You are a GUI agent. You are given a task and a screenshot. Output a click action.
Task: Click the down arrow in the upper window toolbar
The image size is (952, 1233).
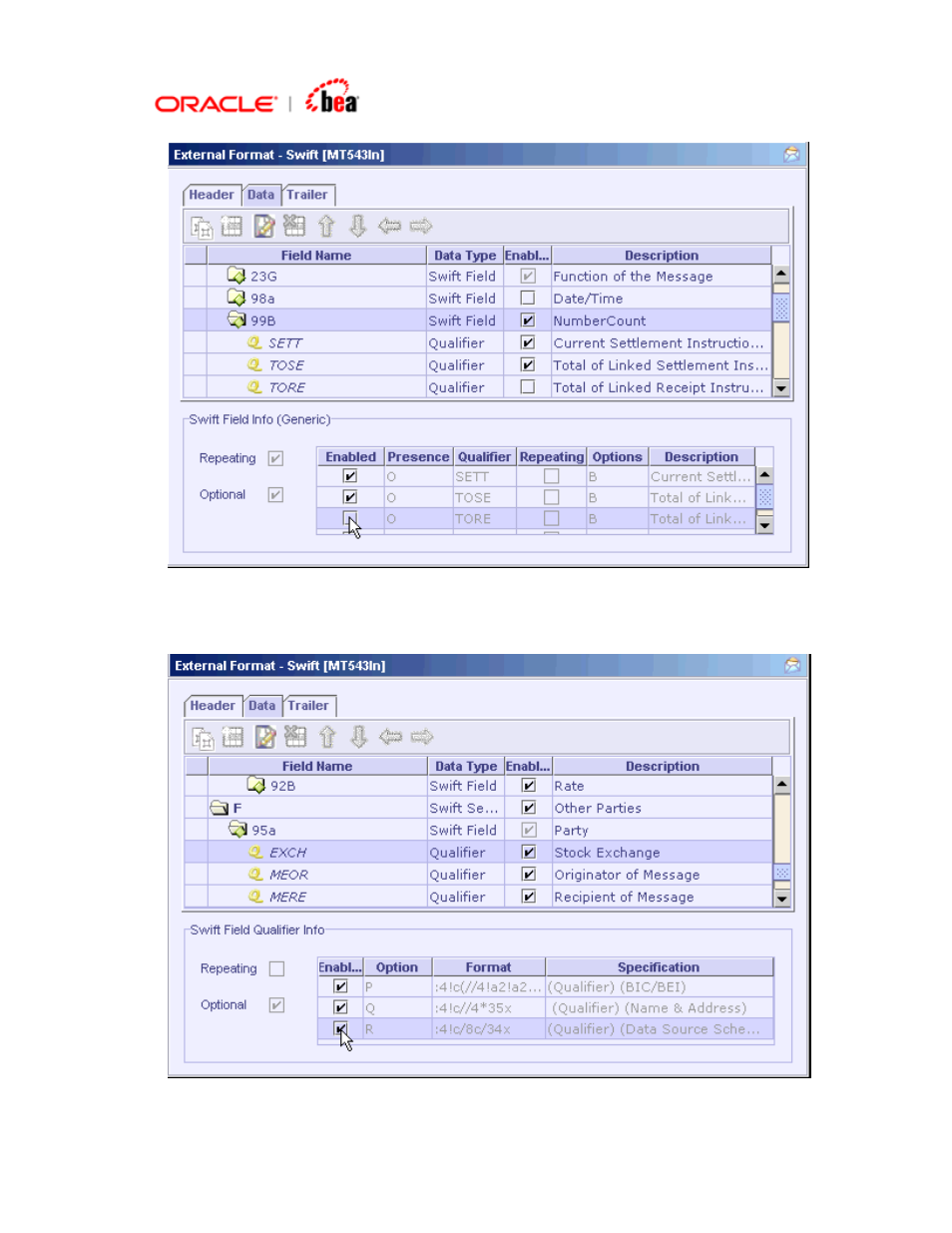coord(358,227)
